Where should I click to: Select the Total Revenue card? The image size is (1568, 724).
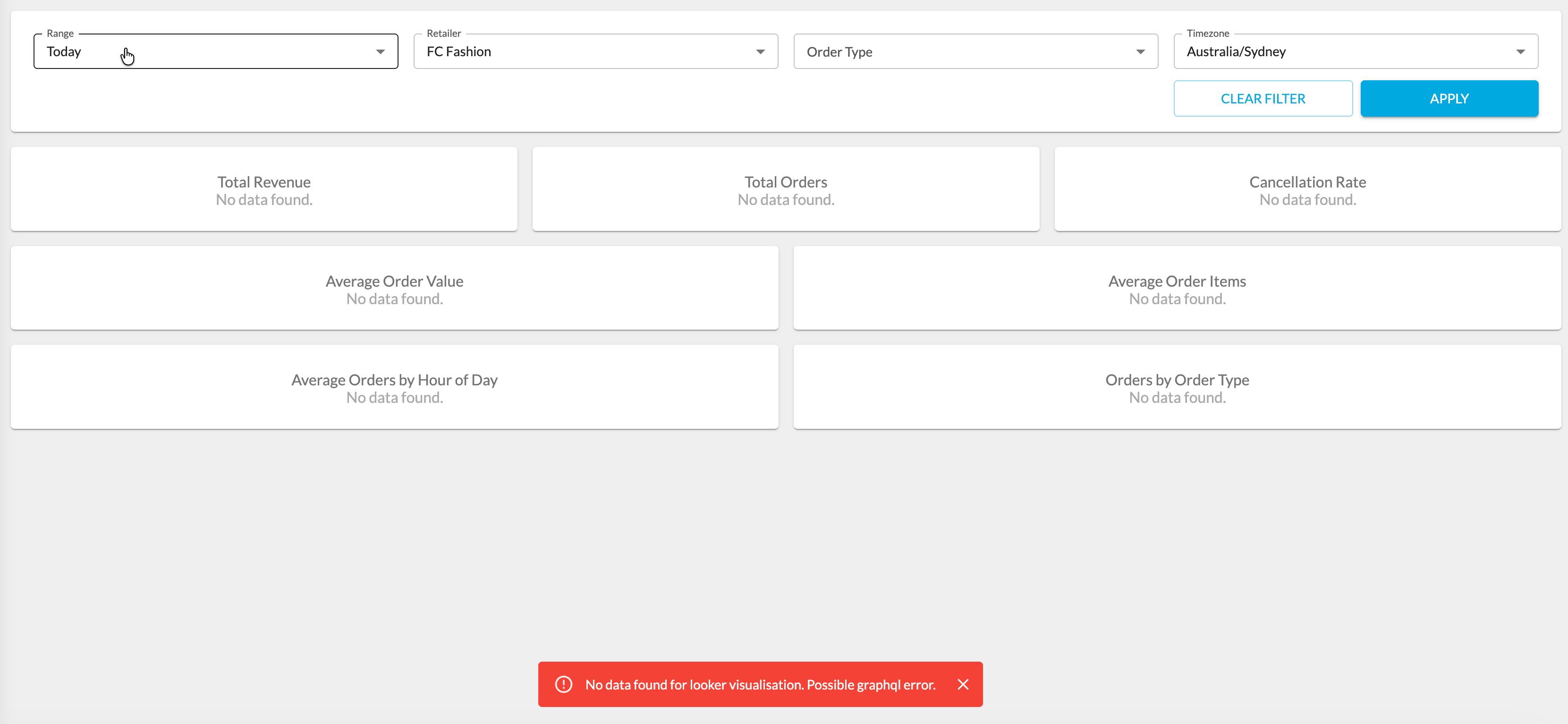pos(264,189)
